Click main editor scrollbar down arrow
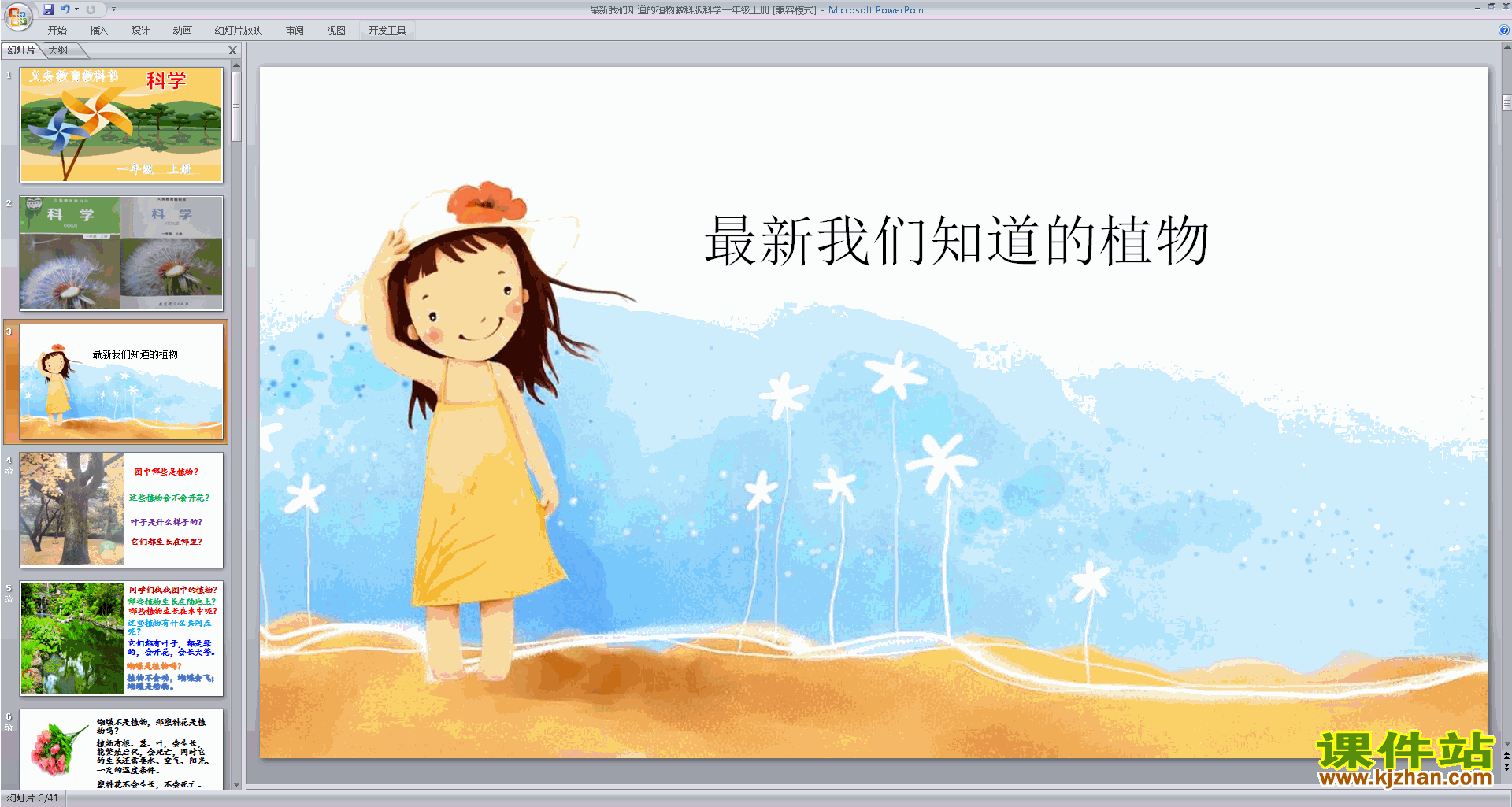The image size is (1512, 807). coord(1506,742)
